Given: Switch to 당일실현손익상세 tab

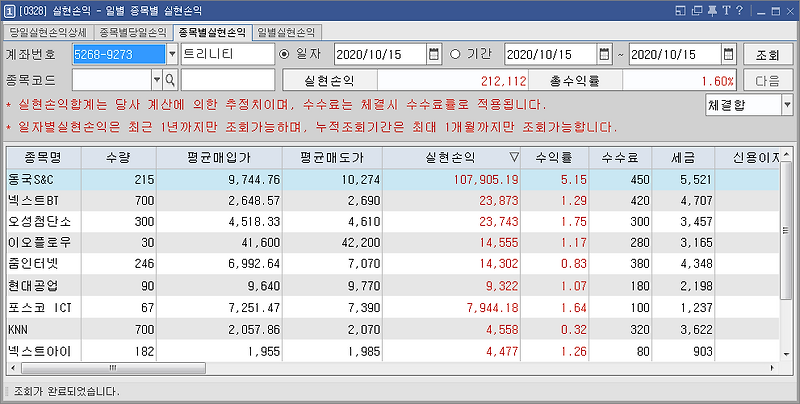Looking at the screenshot, I should pos(48,33).
